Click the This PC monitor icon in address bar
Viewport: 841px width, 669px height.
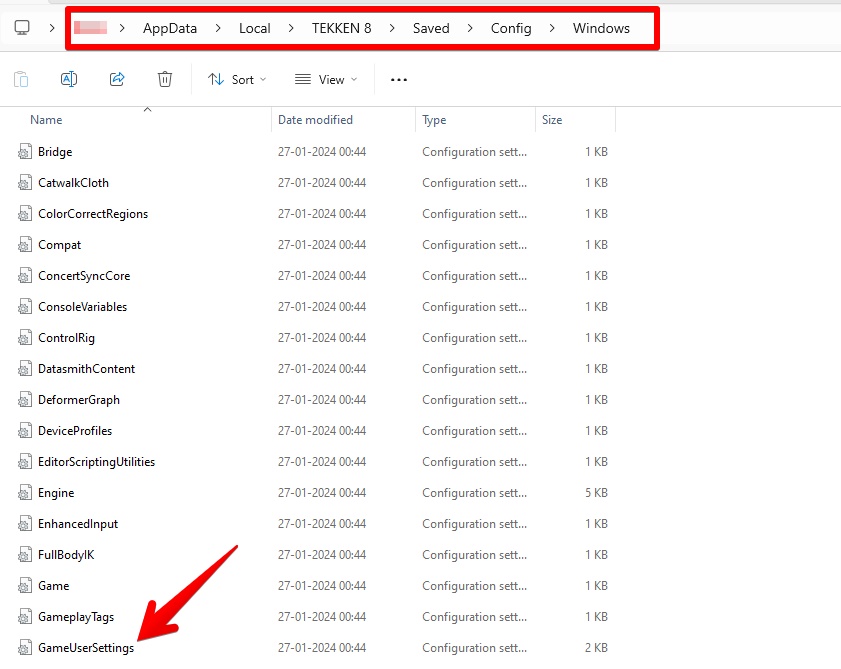pyautogui.click(x=22, y=27)
